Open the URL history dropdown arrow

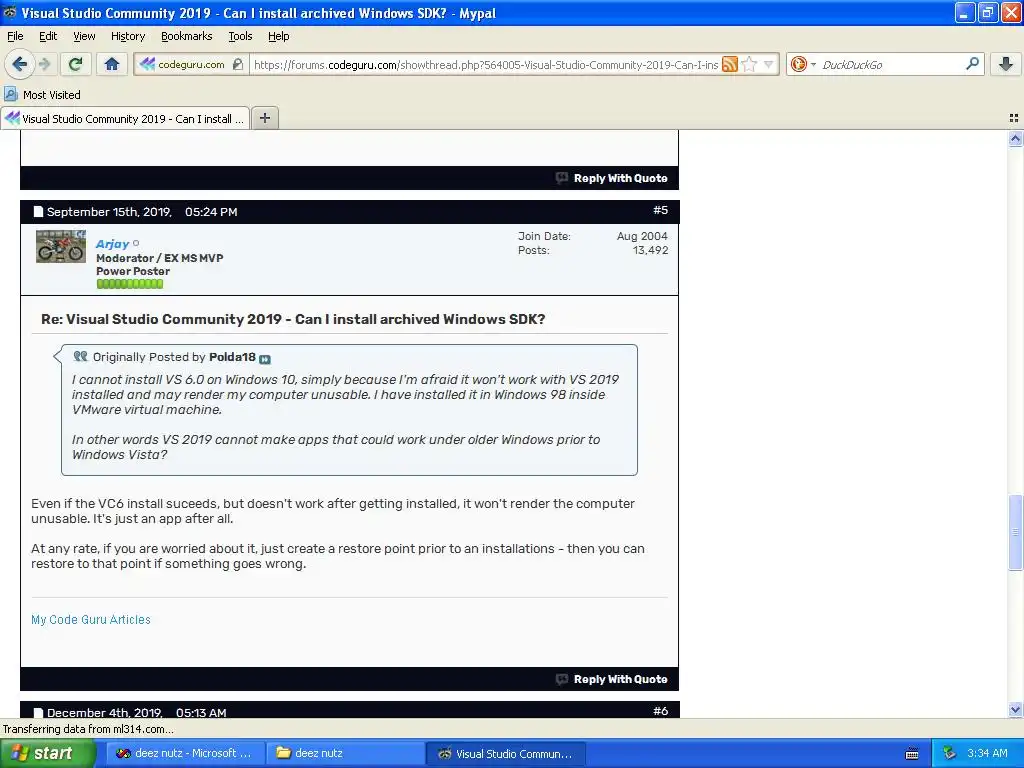(x=769, y=64)
